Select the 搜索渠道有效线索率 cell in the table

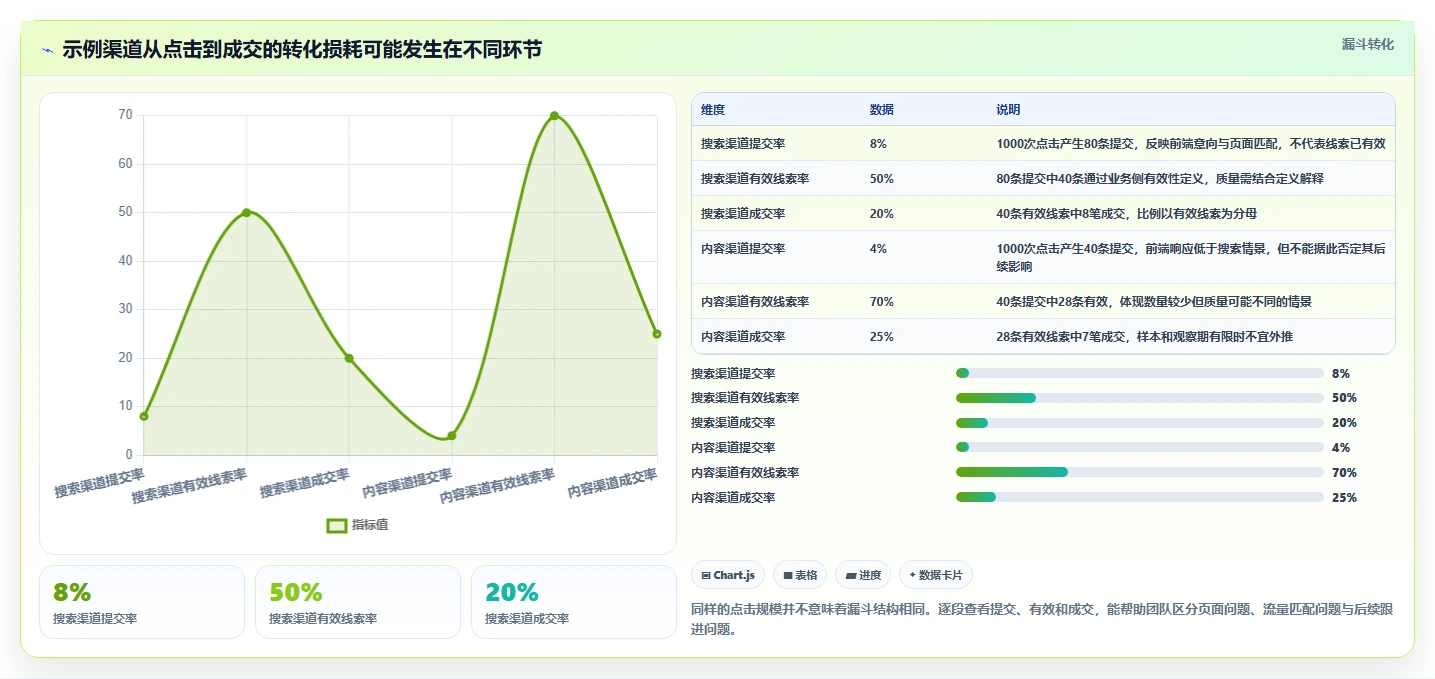755,179
